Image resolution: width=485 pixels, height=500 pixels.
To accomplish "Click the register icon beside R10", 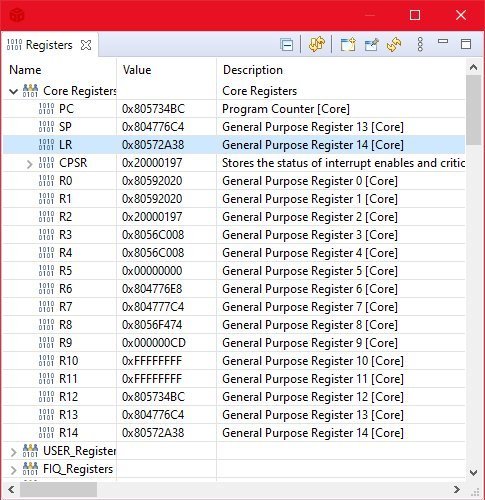I will pyautogui.click(x=46, y=361).
